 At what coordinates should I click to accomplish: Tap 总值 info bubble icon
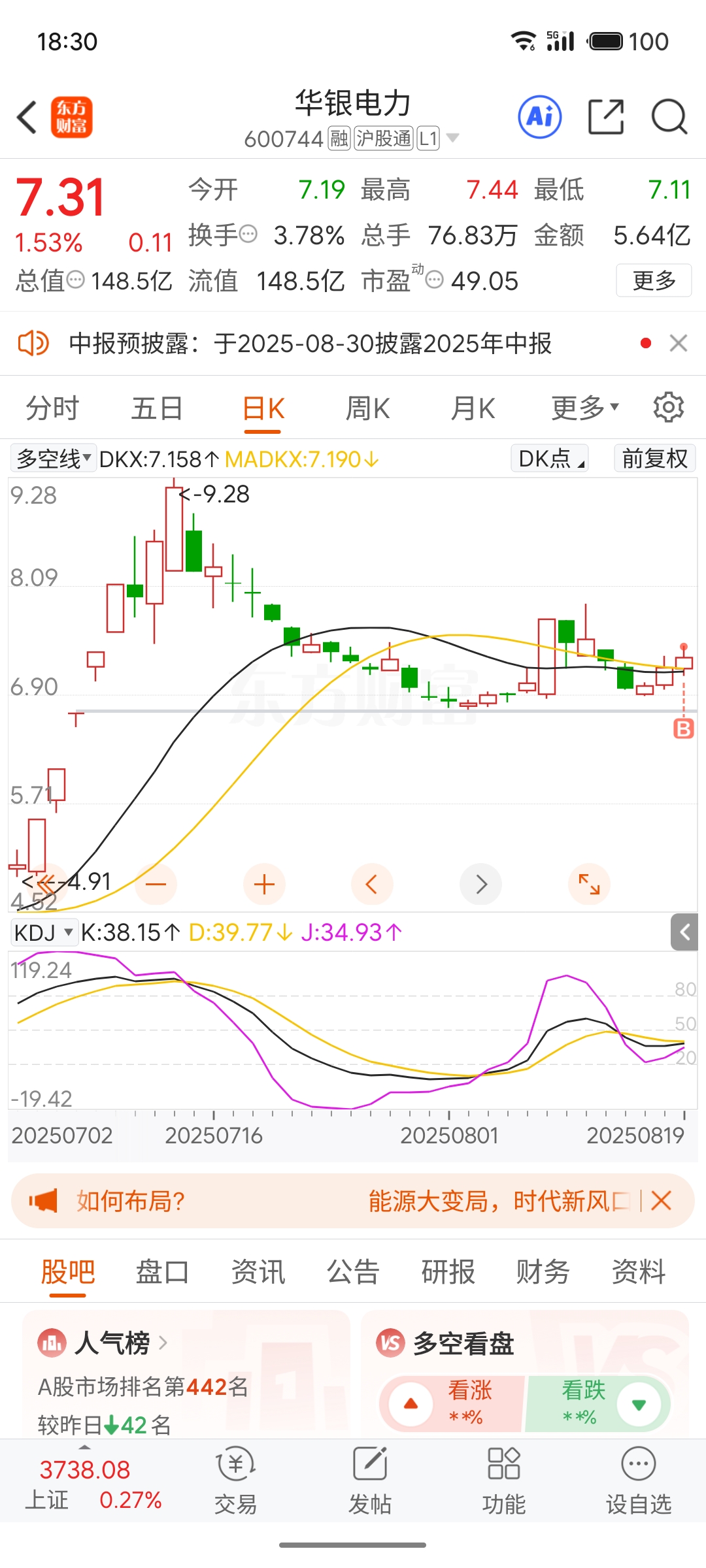pyautogui.click(x=76, y=280)
